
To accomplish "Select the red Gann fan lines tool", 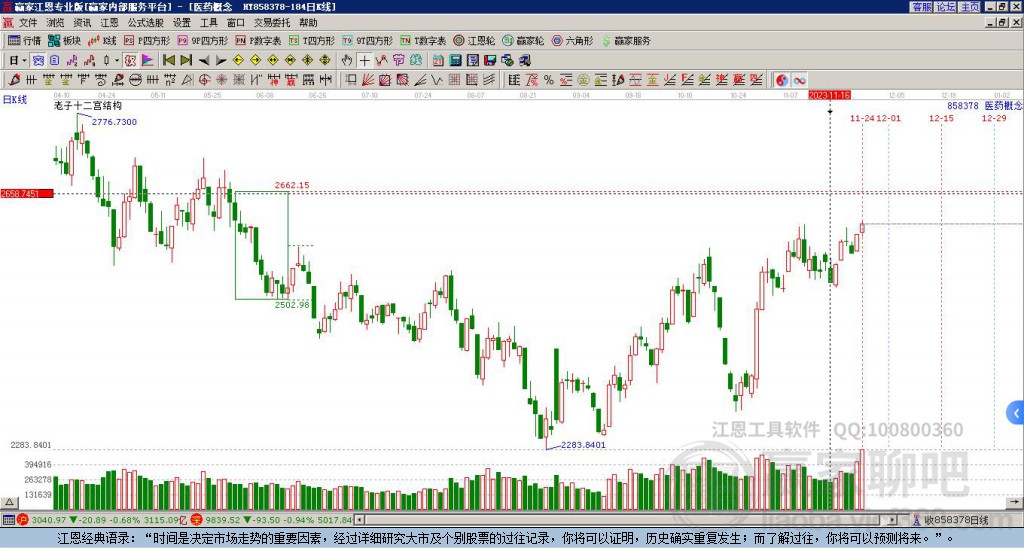I will coord(368,80).
